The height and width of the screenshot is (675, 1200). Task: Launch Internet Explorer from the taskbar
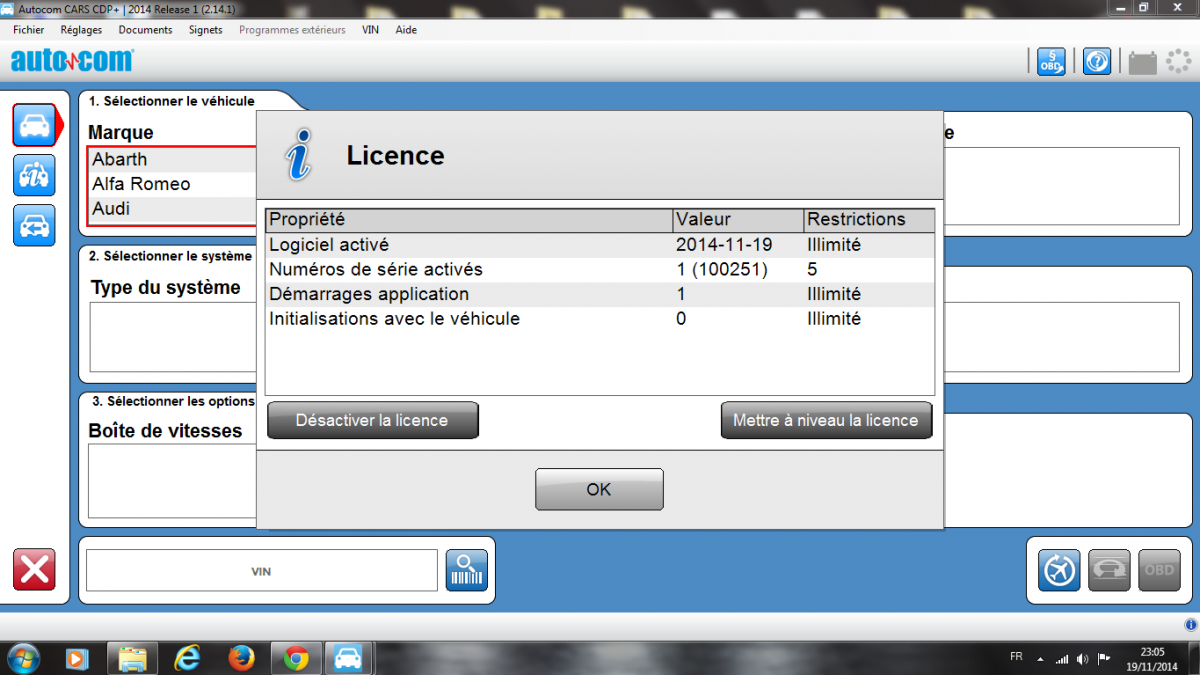tap(187, 658)
